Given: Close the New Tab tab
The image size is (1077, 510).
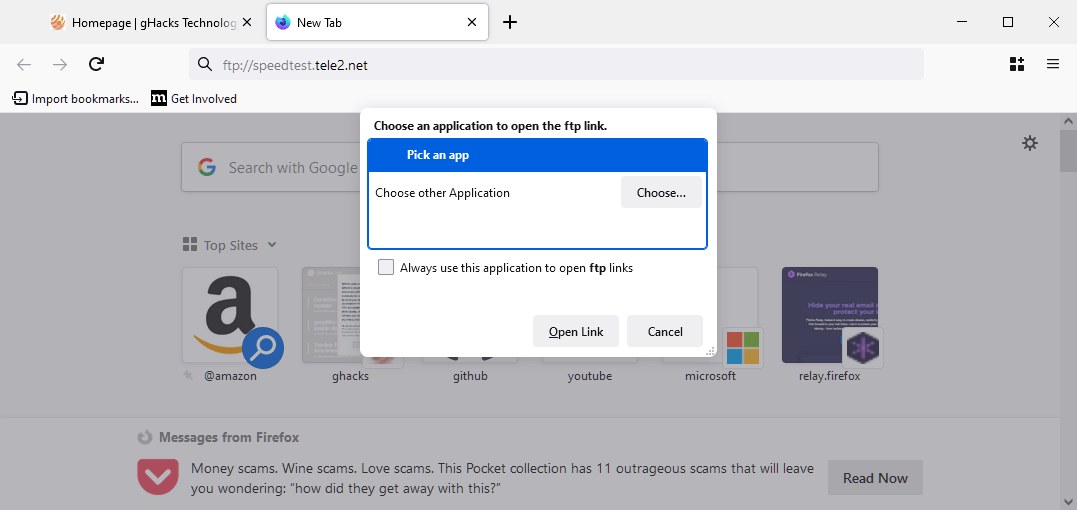Looking at the screenshot, I should (472, 22).
